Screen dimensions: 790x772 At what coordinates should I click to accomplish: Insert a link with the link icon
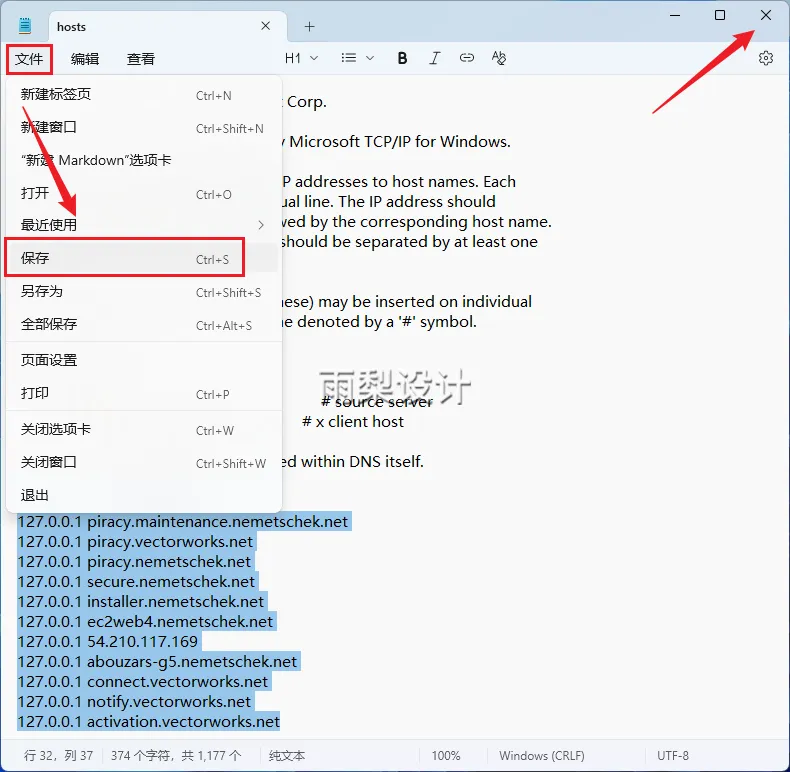click(467, 58)
